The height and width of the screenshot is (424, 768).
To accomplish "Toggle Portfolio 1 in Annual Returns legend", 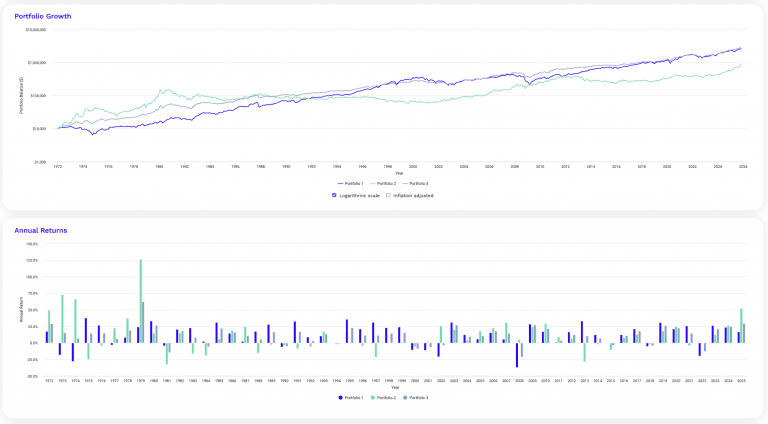I will point(351,398).
